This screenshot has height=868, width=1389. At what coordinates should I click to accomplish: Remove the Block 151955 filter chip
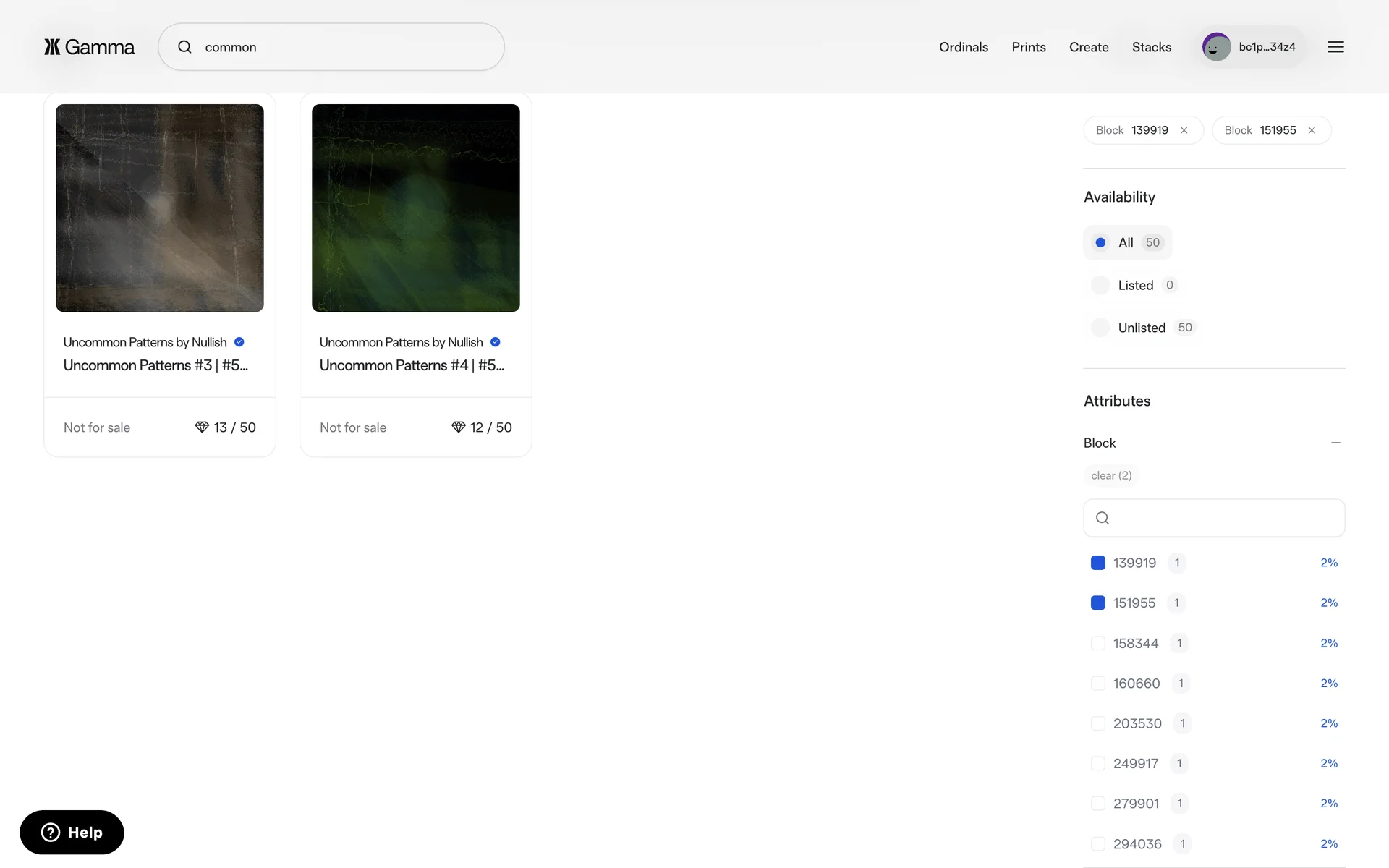pos(1312,130)
